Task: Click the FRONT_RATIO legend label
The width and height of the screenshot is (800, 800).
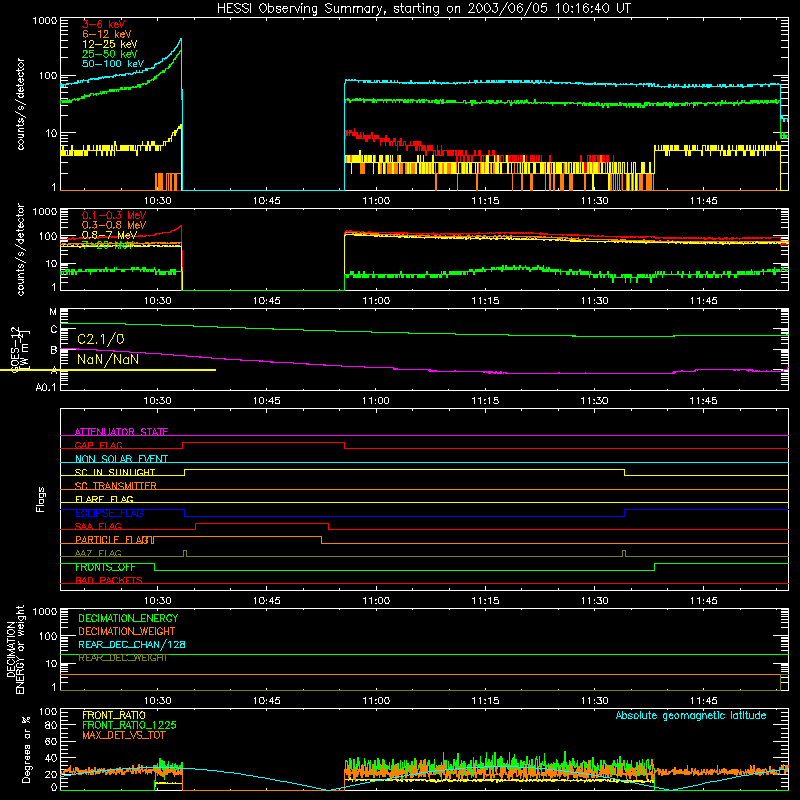Action: 114,715
